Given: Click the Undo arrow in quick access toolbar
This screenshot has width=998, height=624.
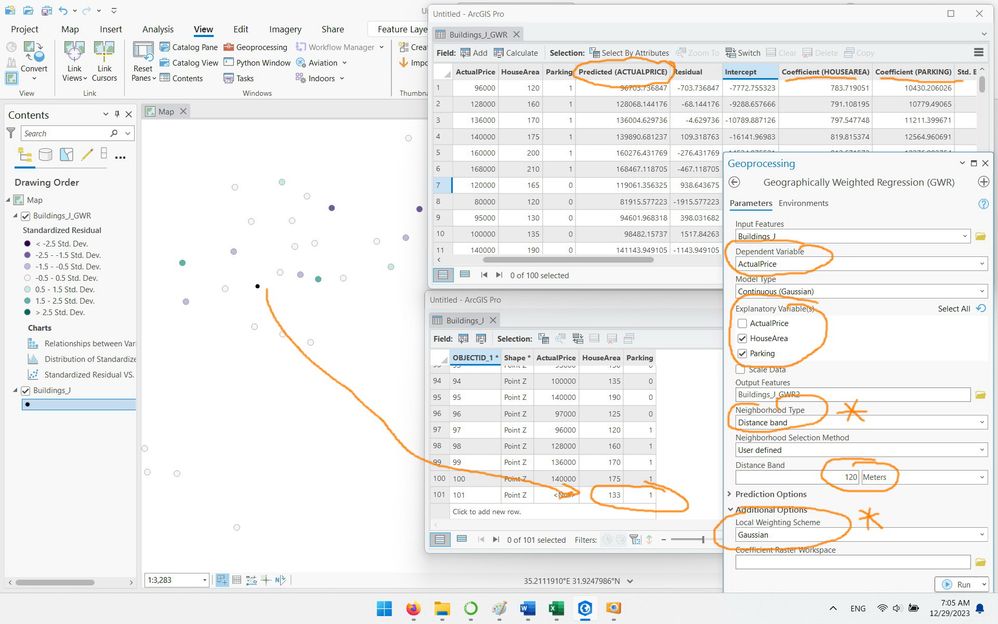Looking at the screenshot, I should [x=63, y=11].
